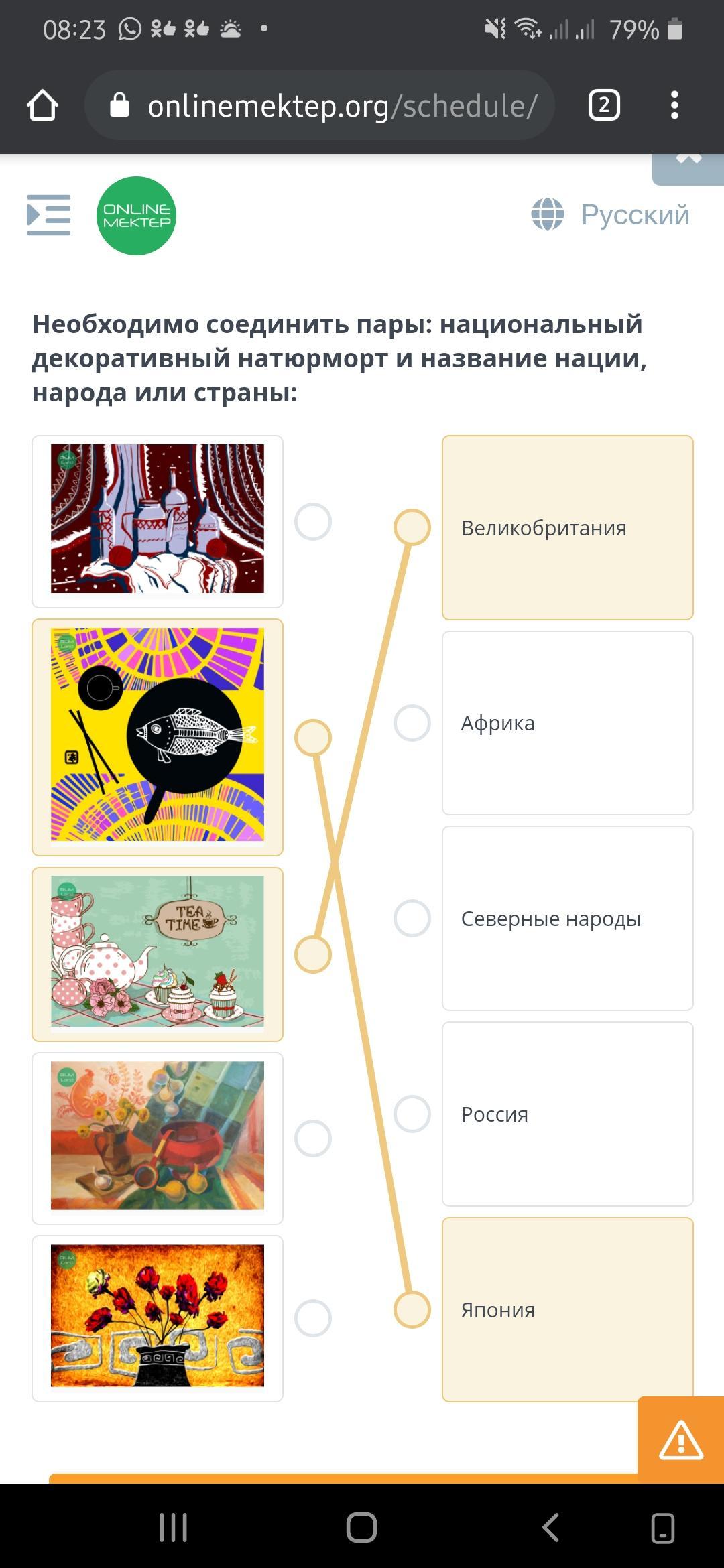Open the browser tabs counter
This screenshot has height=1568, width=724.
point(603,106)
